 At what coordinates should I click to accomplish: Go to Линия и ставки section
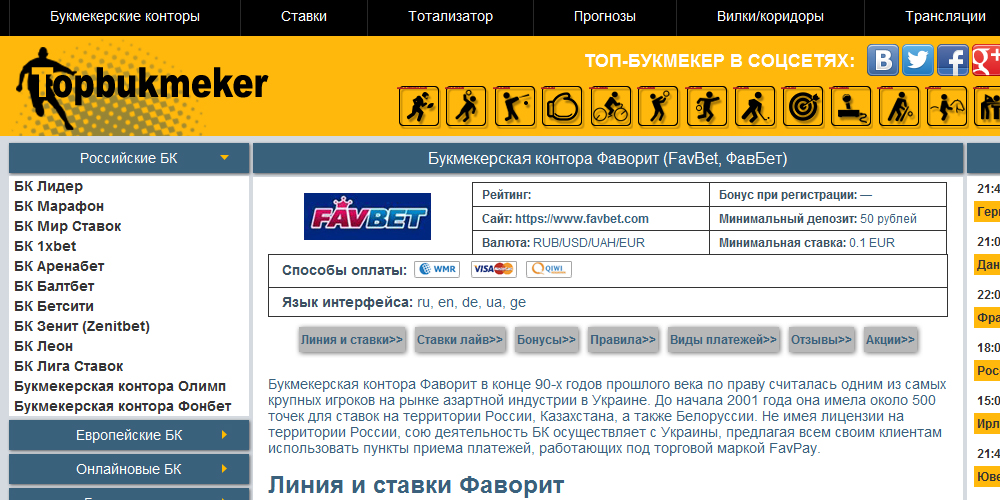352,340
